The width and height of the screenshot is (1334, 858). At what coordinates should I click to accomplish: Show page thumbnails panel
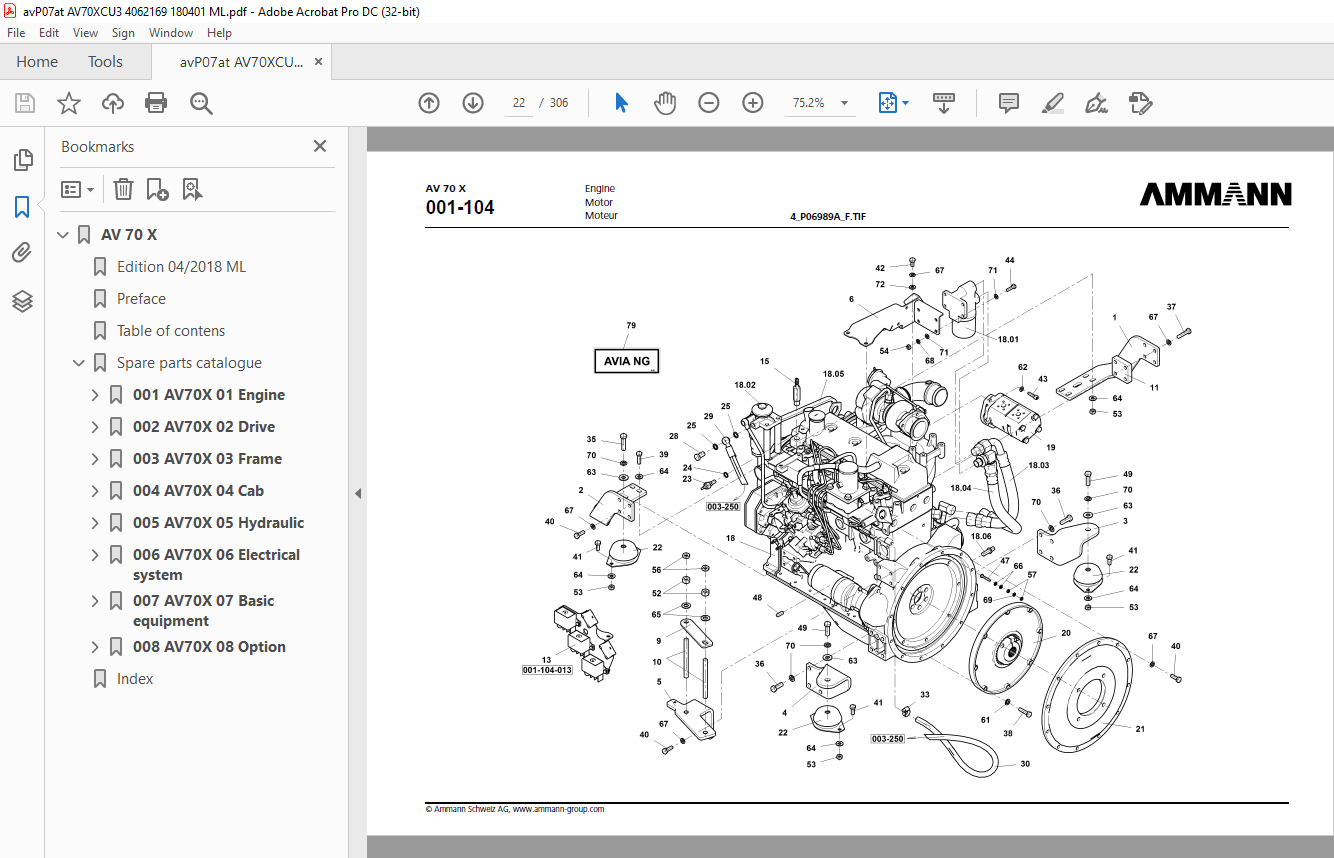click(22, 159)
